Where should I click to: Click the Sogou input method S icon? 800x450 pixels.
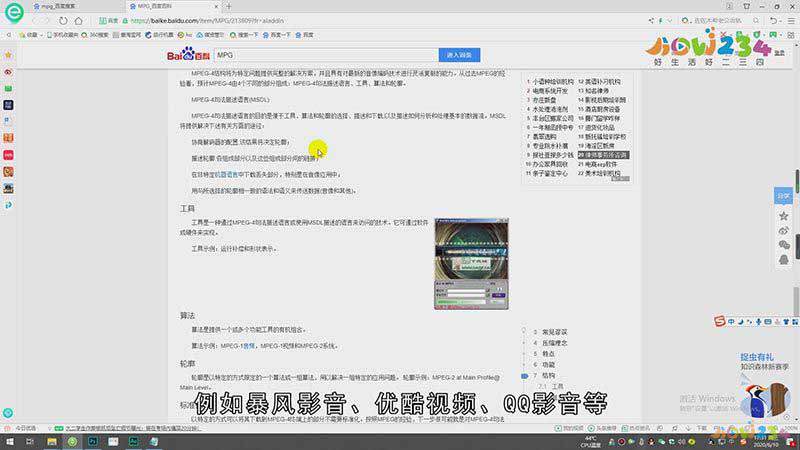[x=720, y=321]
